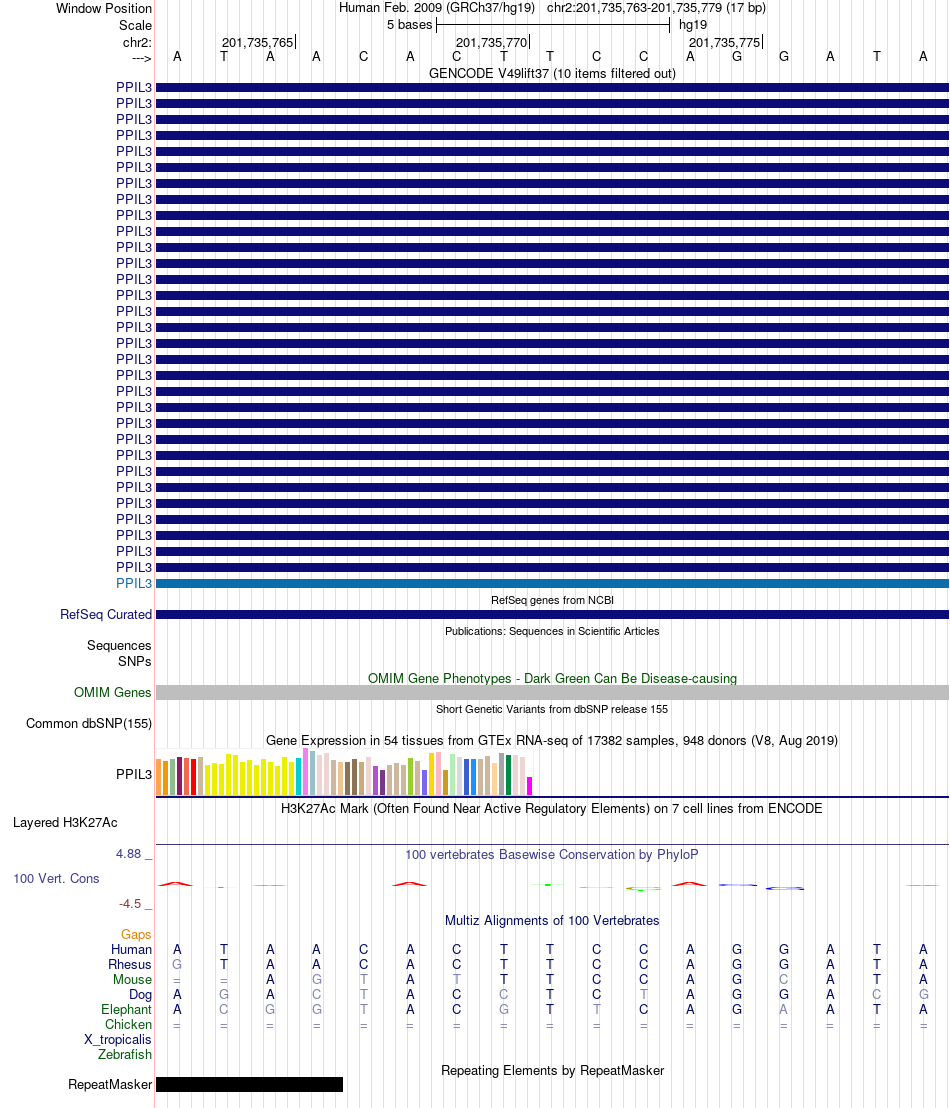
Task: Click the 'Mouse' species row label
Action: tap(132, 979)
